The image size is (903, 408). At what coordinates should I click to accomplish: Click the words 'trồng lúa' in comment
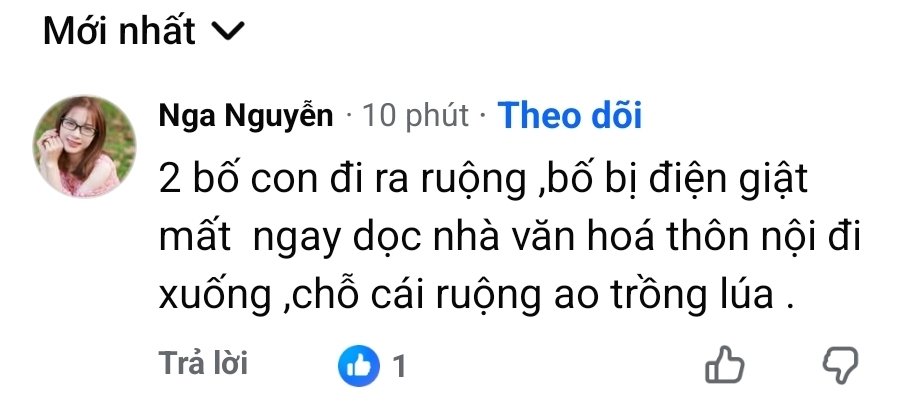691,294
